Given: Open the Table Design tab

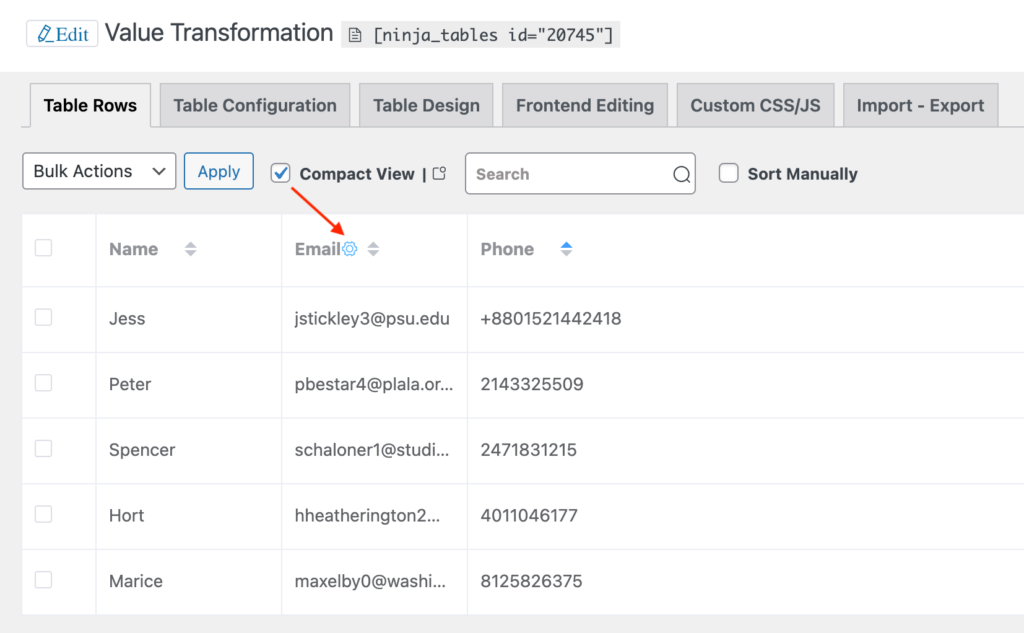Looking at the screenshot, I should click(x=426, y=105).
